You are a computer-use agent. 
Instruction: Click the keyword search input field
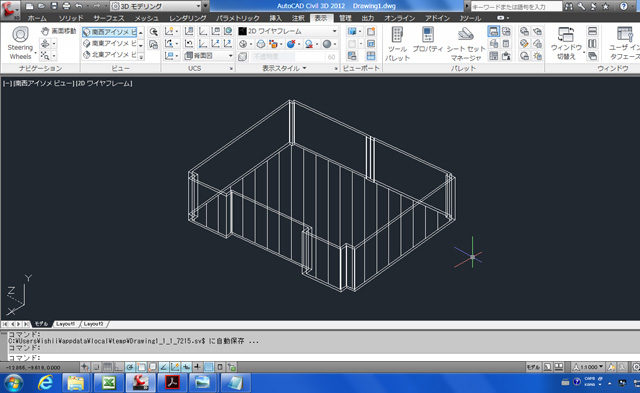516,6
